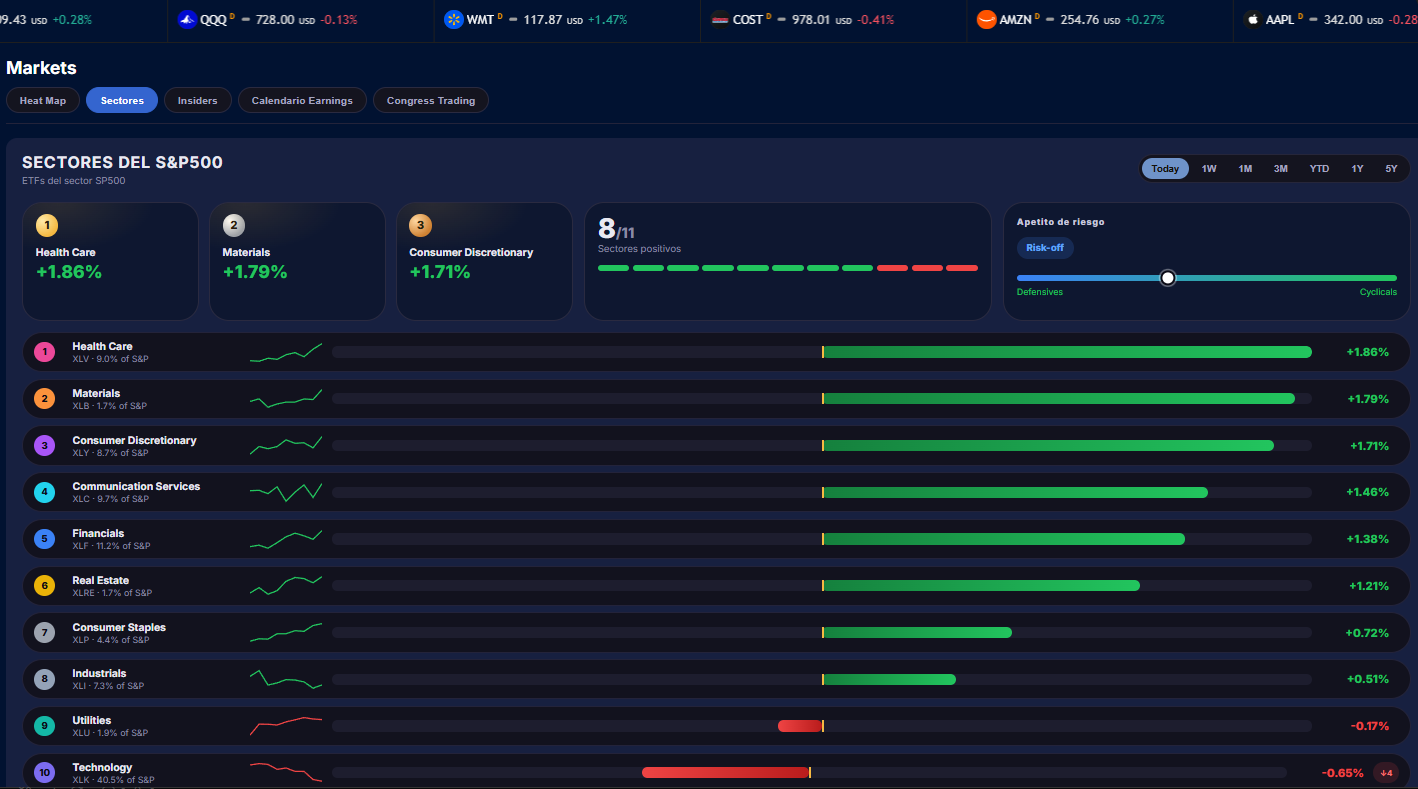
Task: Click the Financials sparkline chart
Action: pyautogui.click(x=286, y=539)
